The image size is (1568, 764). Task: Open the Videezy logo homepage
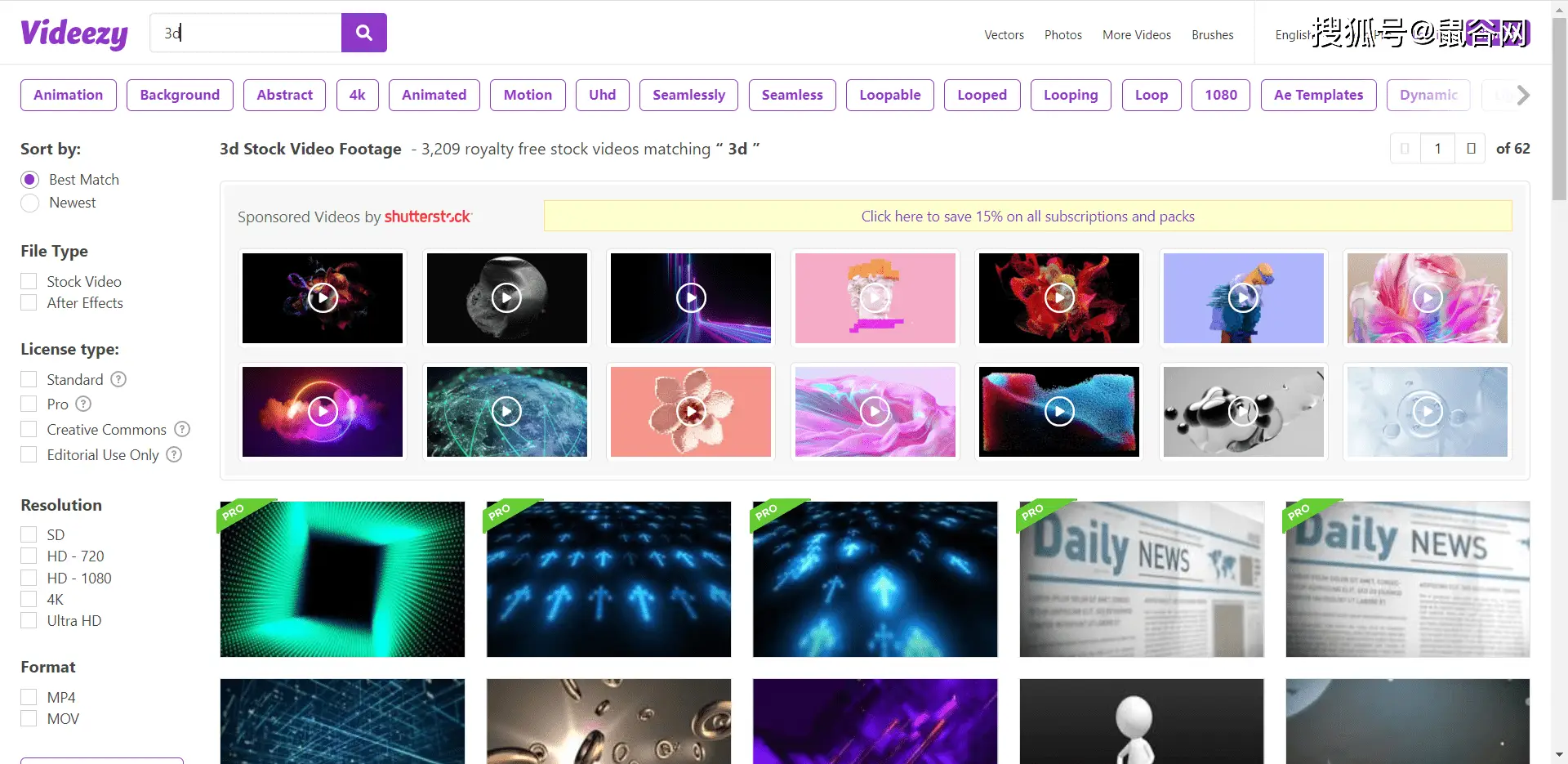[x=74, y=34]
